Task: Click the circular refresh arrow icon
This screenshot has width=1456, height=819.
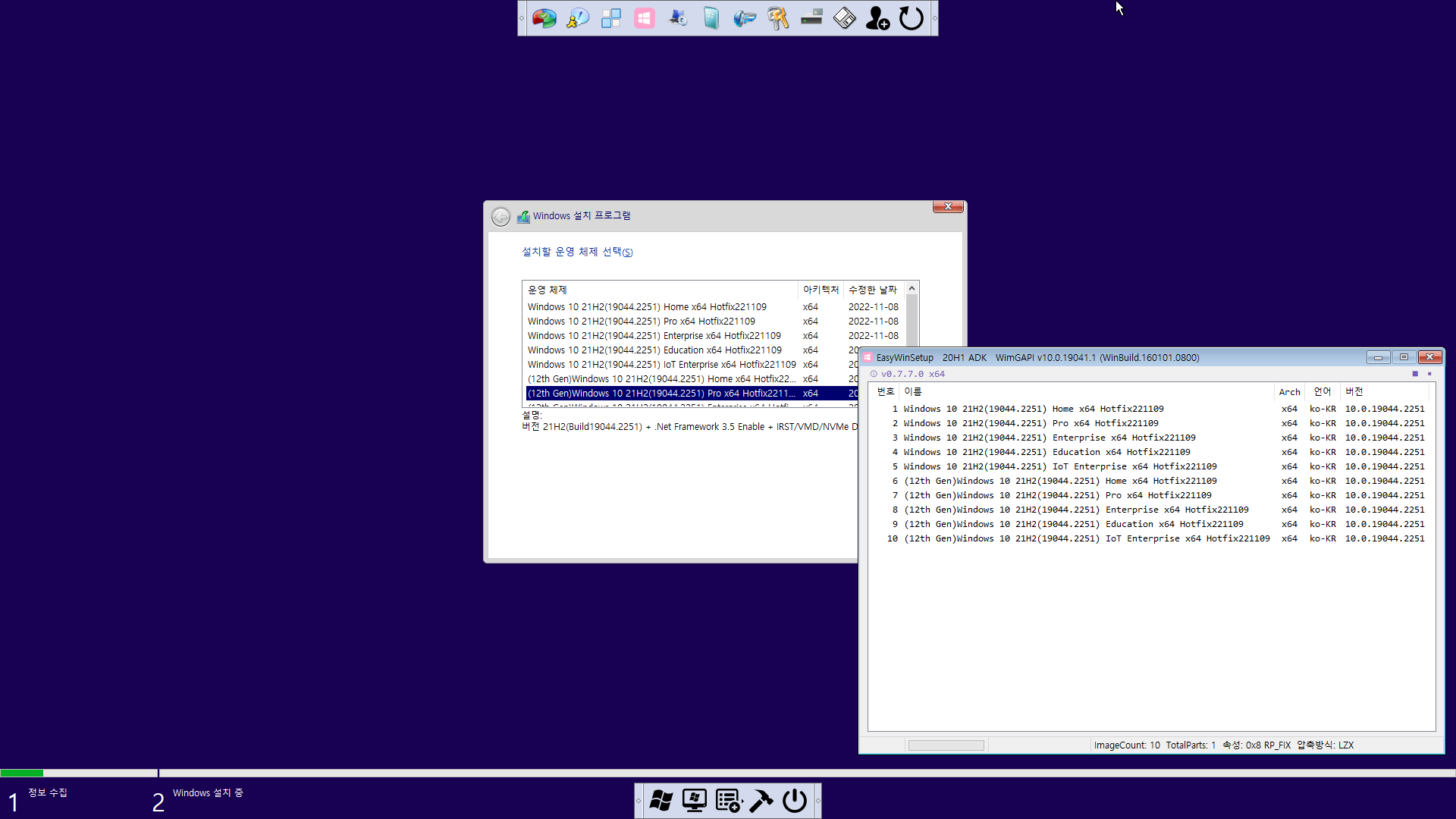Action: tap(912, 18)
